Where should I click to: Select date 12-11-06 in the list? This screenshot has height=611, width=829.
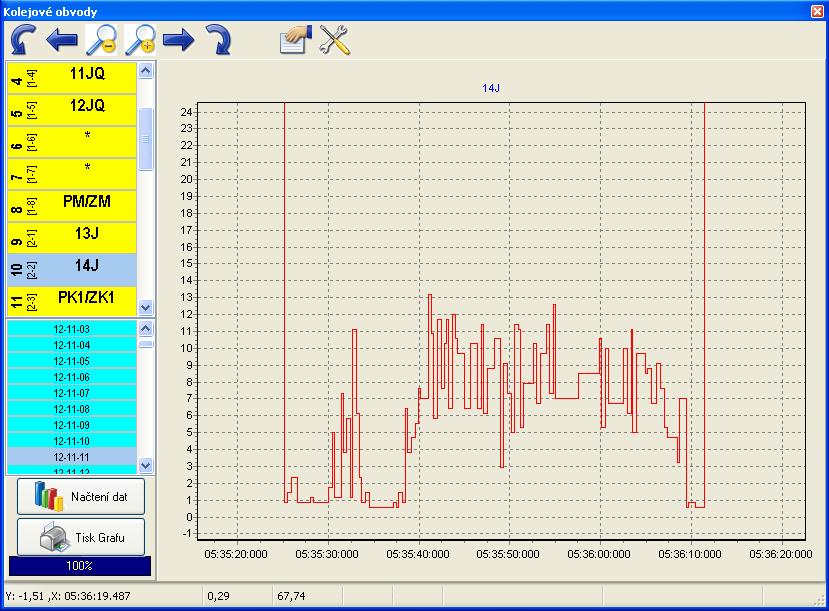click(72, 377)
